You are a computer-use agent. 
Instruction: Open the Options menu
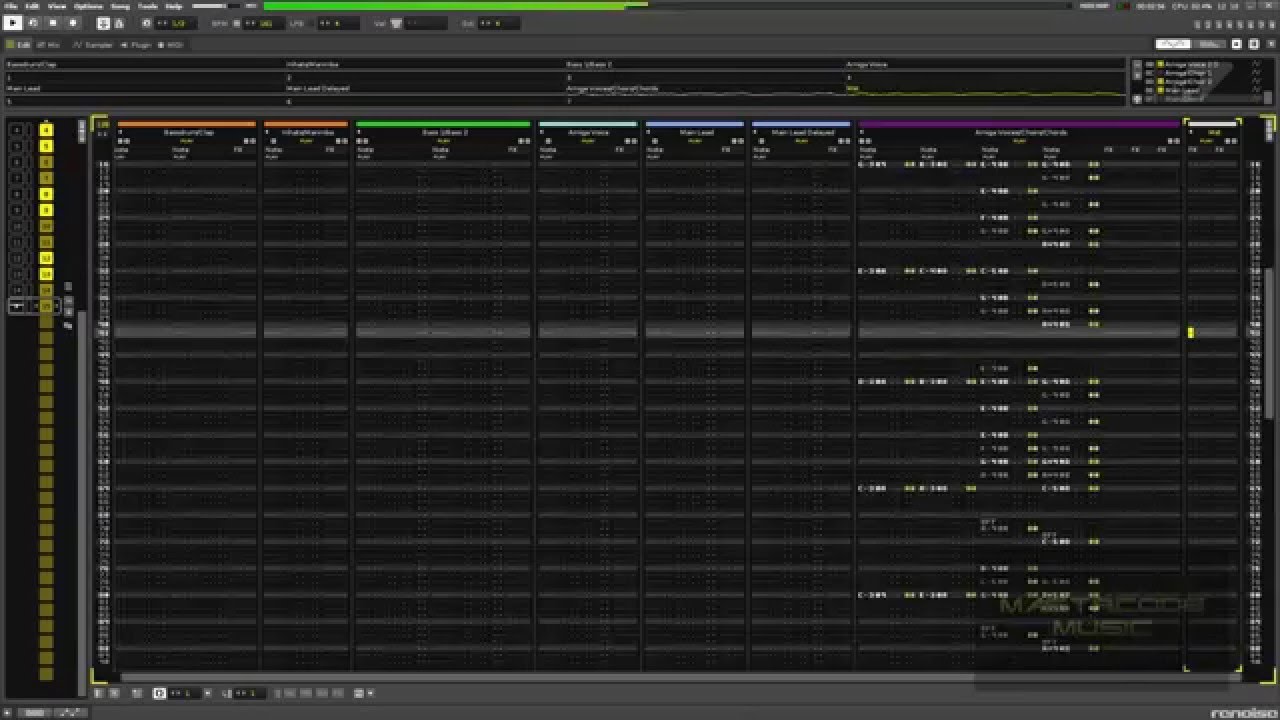(x=88, y=6)
